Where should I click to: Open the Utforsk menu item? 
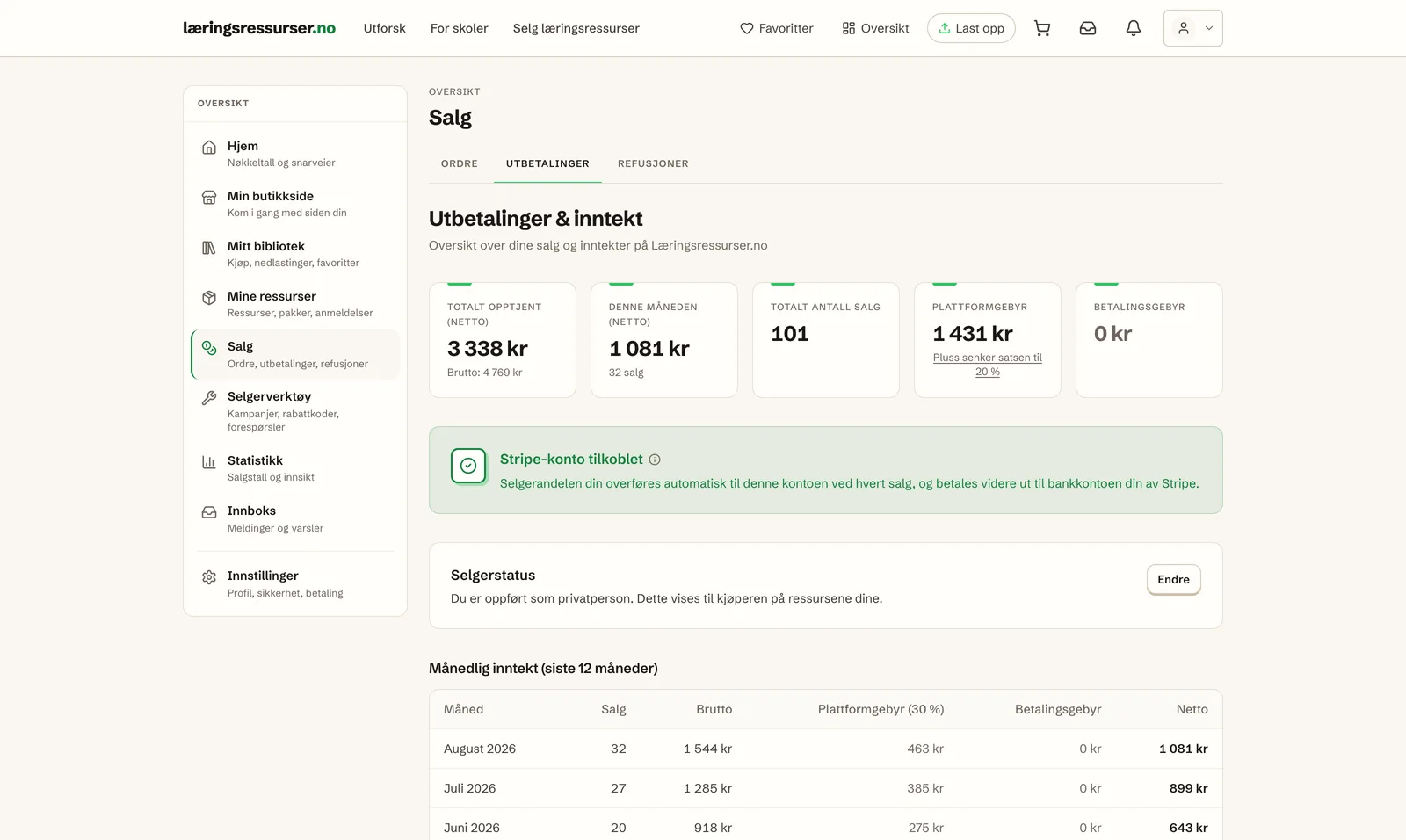[385, 28]
